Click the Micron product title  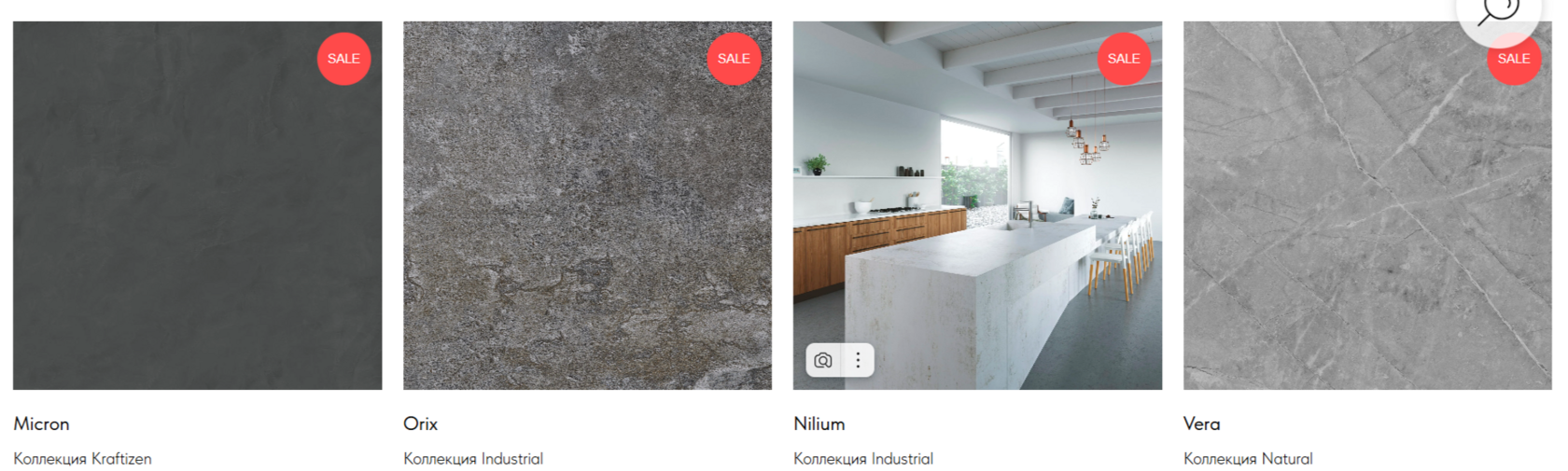[41, 423]
